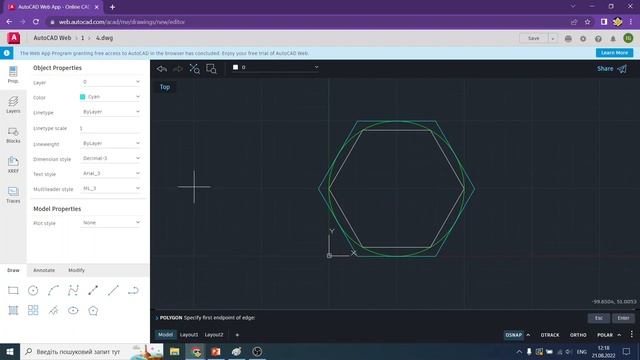Select the Ellipse draw tool
Viewport: 640px width, 360px height.
point(73,310)
